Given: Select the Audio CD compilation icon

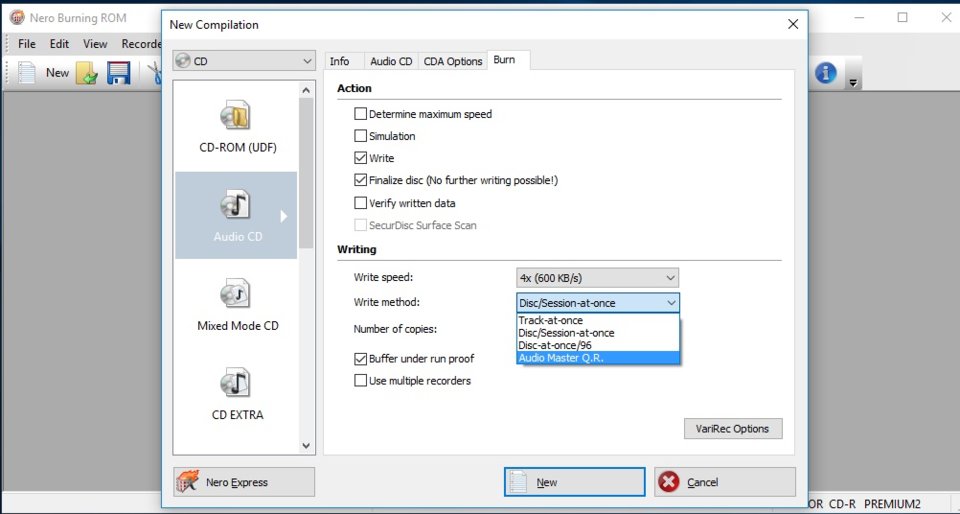Looking at the screenshot, I should (x=235, y=204).
